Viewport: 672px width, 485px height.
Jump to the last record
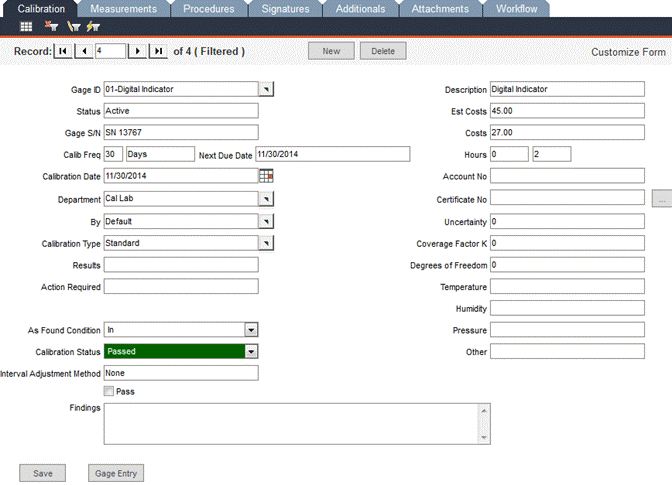tap(158, 50)
